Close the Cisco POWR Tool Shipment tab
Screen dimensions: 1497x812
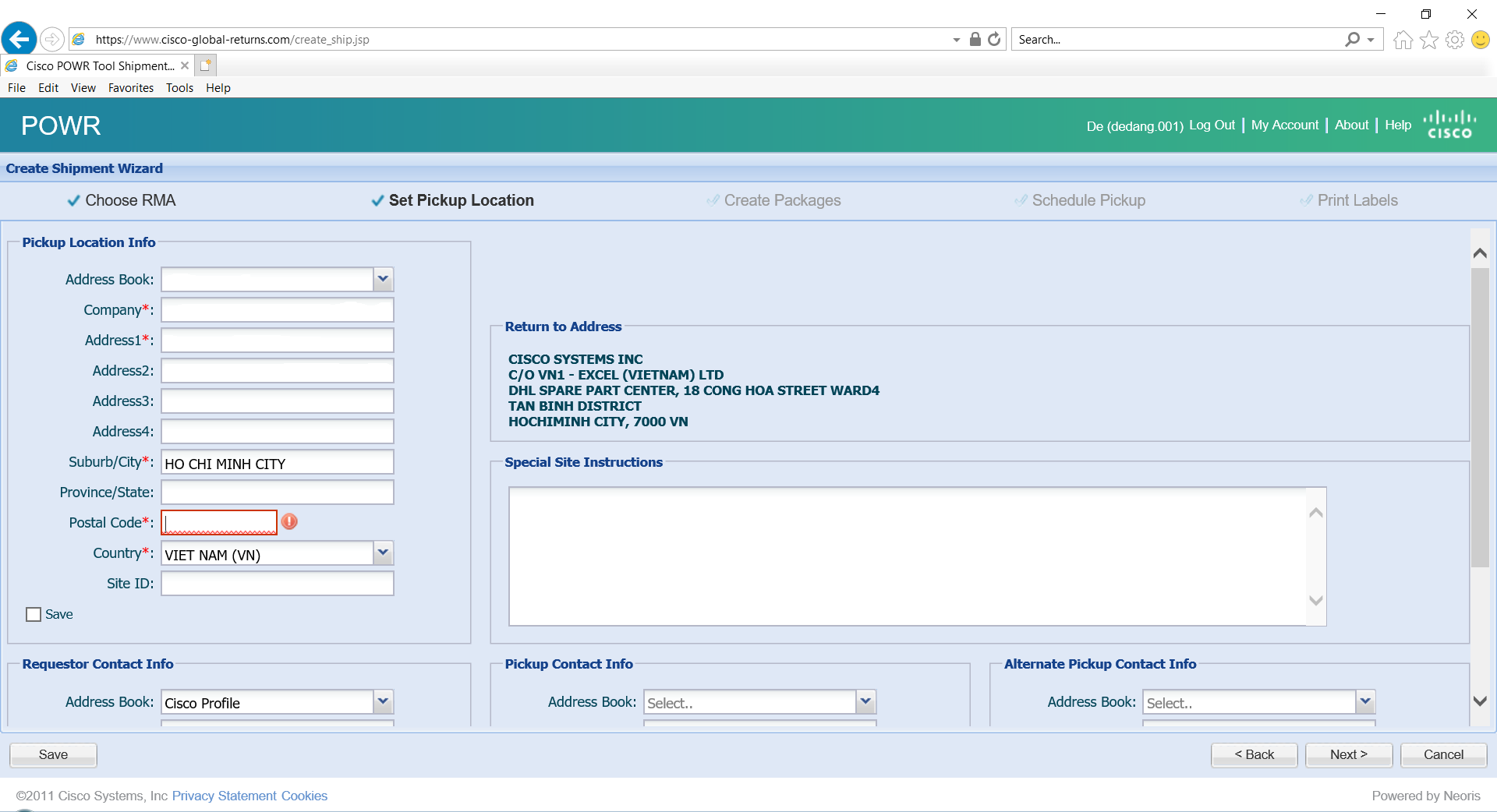point(185,65)
